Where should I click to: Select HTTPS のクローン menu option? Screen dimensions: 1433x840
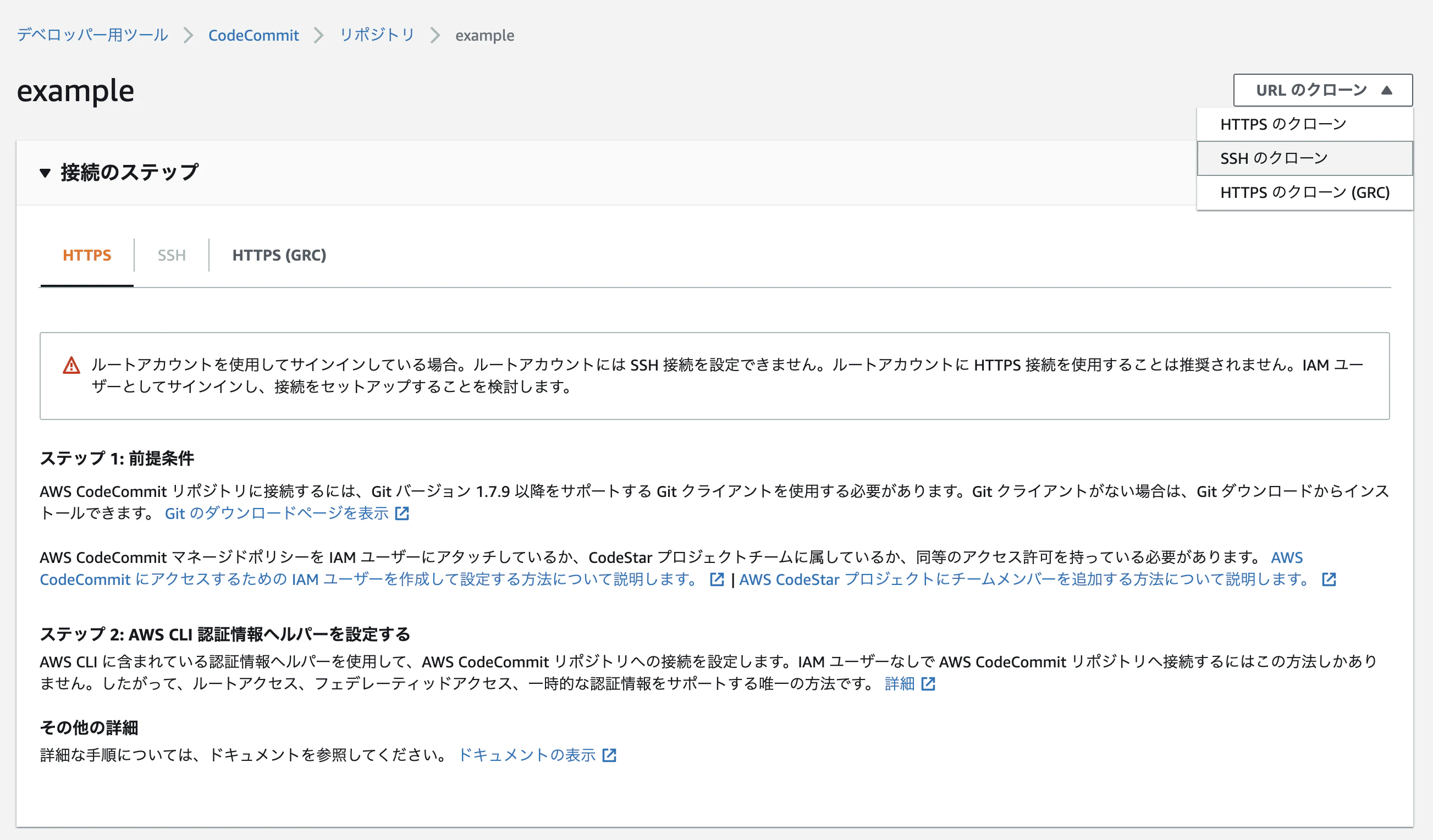click(1304, 124)
